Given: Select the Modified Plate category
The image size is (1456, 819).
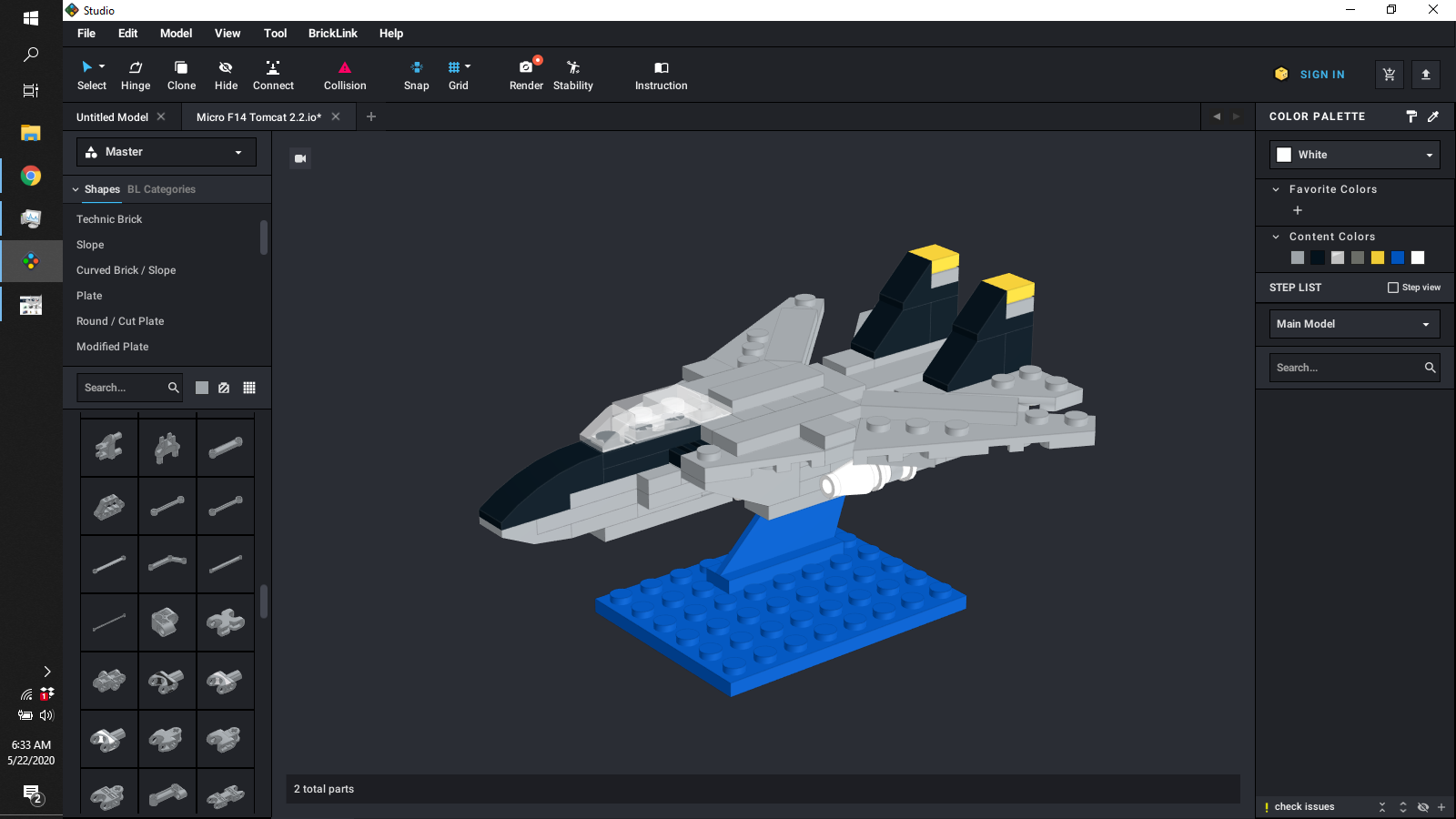Looking at the screenshot, I should 113,347.
